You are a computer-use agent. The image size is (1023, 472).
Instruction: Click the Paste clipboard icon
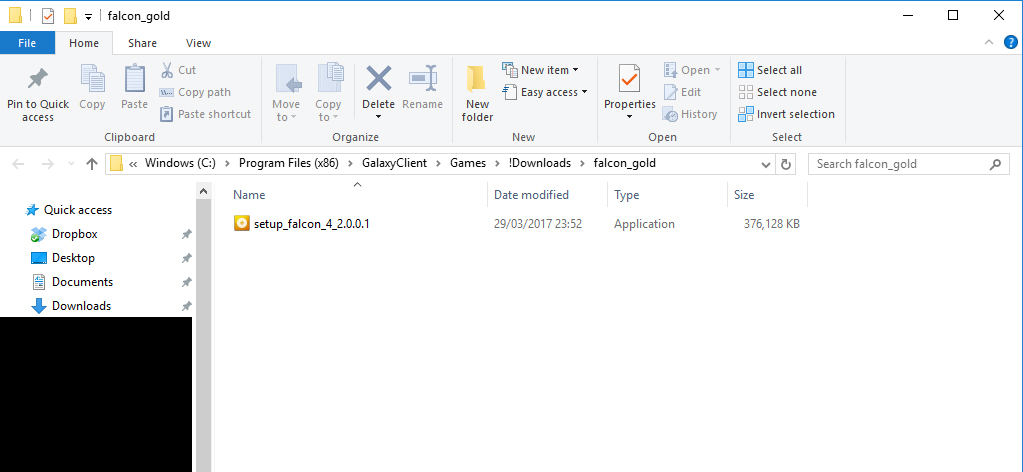134,79
